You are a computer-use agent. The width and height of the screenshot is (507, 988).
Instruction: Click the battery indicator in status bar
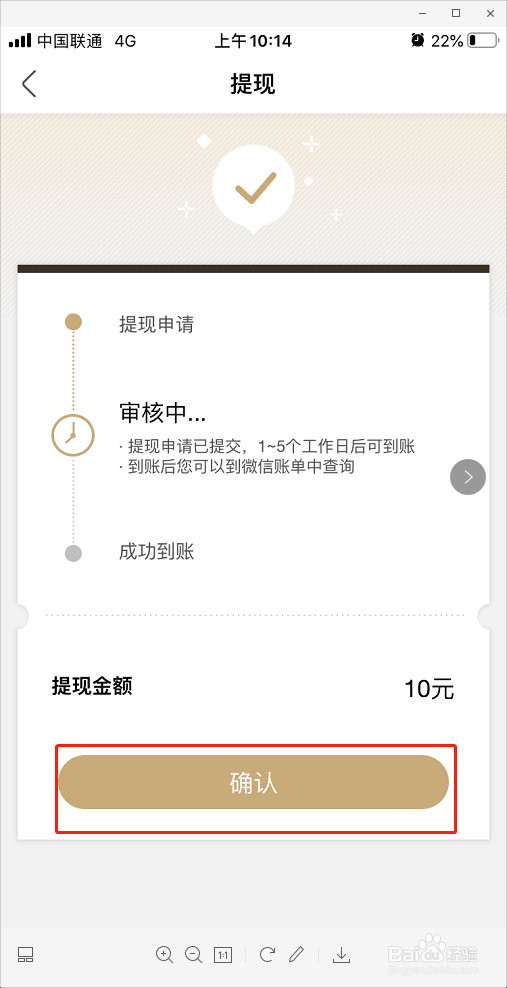point(481,41)
